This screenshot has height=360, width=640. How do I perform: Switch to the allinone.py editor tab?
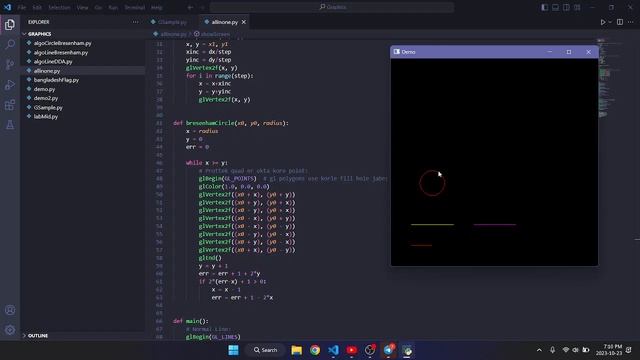(225, 22)
